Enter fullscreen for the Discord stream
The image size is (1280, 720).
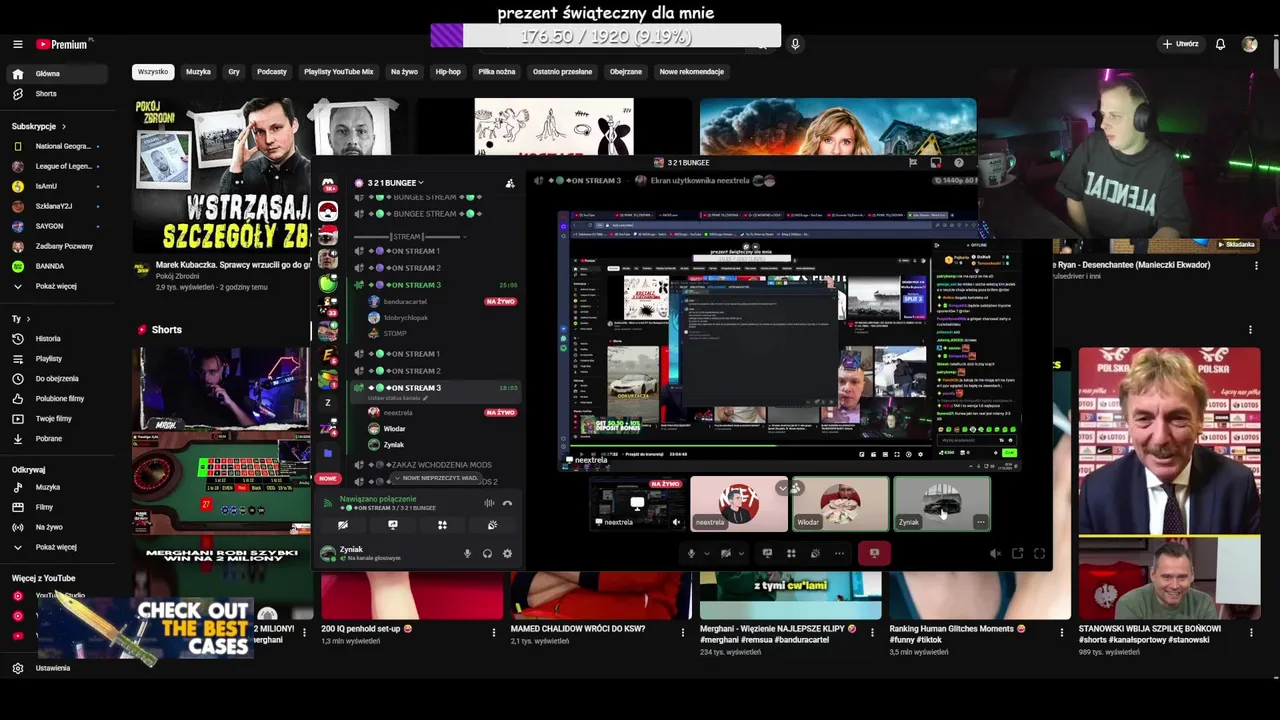pos(1039,553)
